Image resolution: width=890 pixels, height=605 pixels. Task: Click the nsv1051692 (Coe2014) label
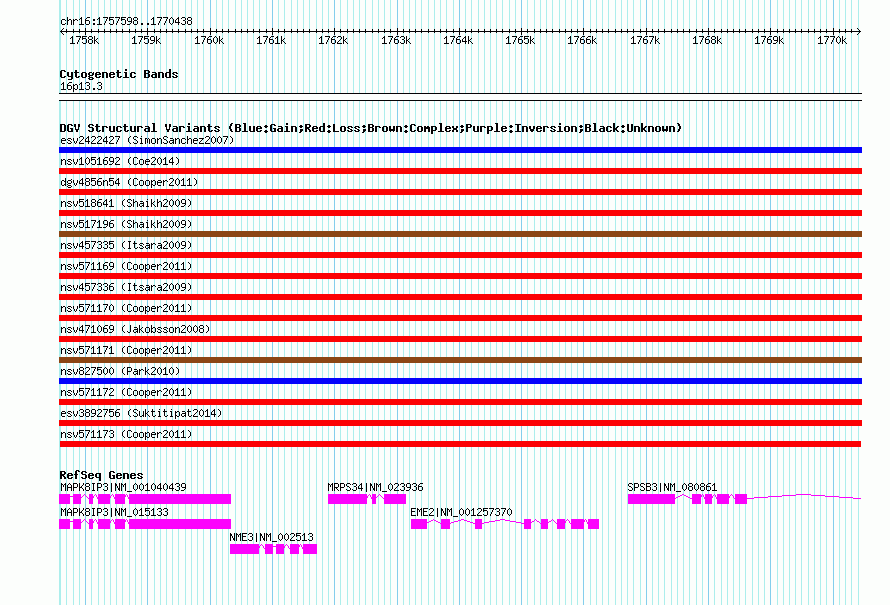120,161
